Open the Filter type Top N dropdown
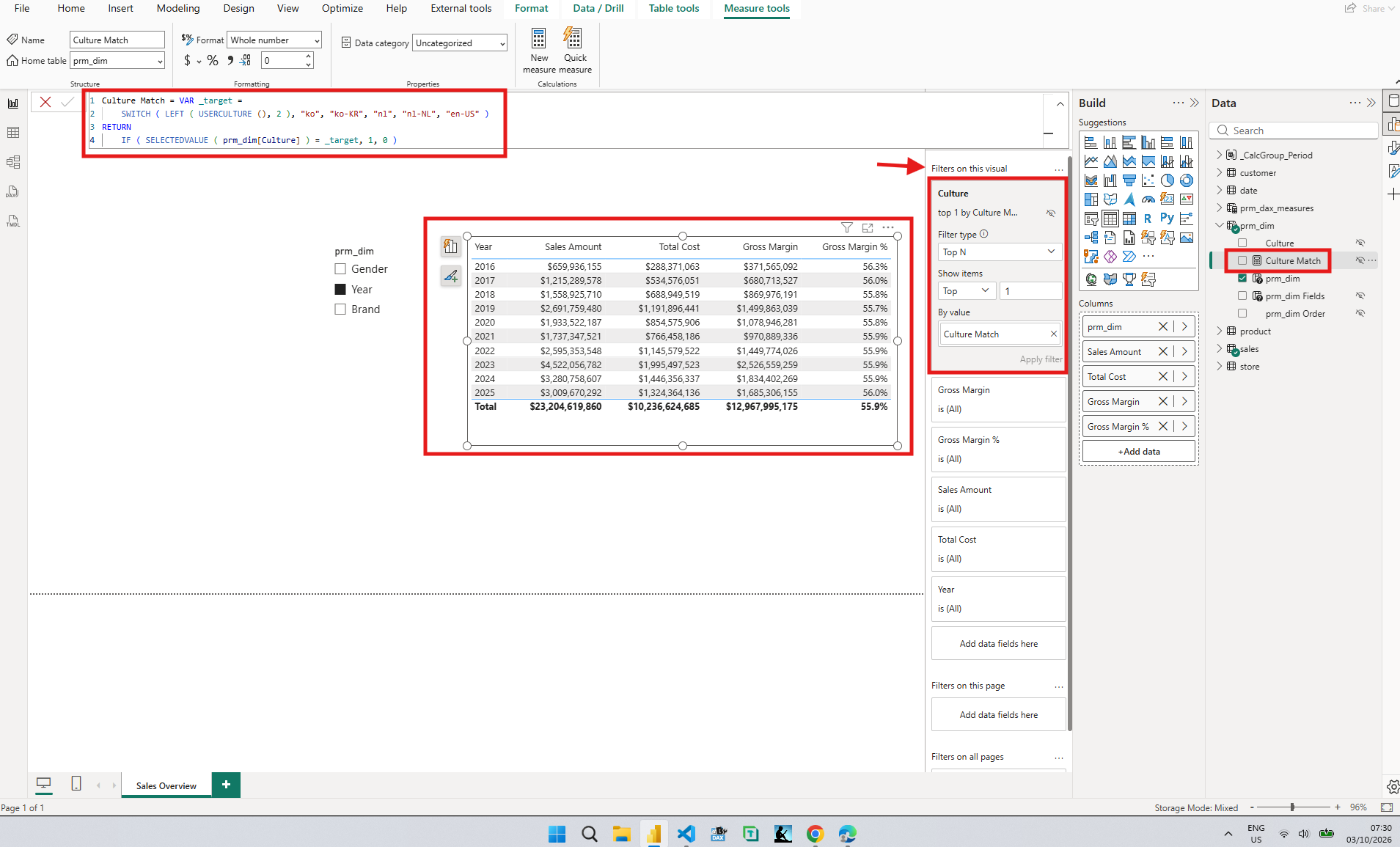This screenshot has height=847, width=1400. [x=1000, y=252]
